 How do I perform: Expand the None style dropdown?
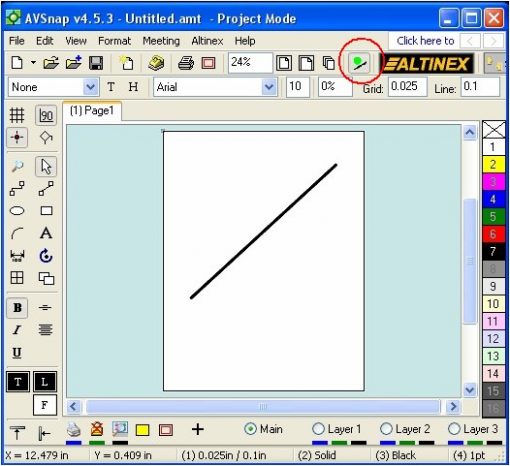[91, 87]
